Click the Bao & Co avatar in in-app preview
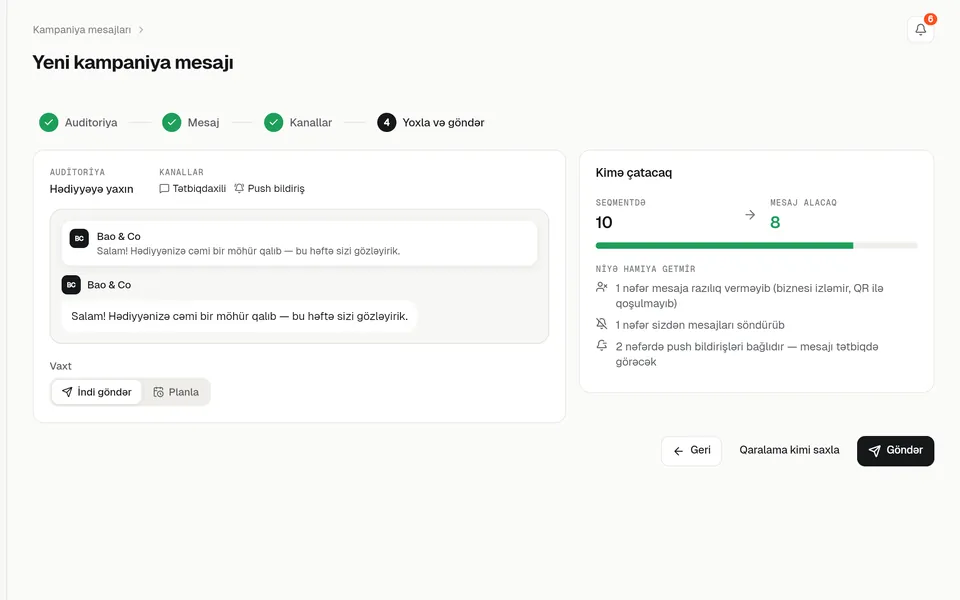The height and width of the screenshot is (600, 960). tap(71, 285)
